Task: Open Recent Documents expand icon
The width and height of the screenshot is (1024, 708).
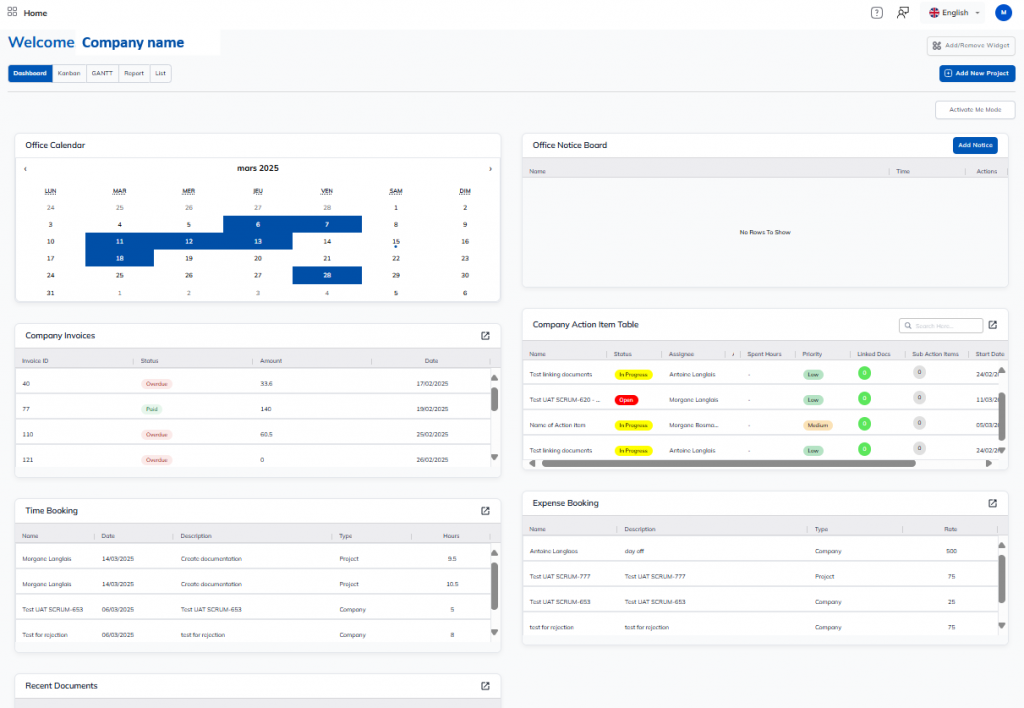Action: click(x=485, y=686)
